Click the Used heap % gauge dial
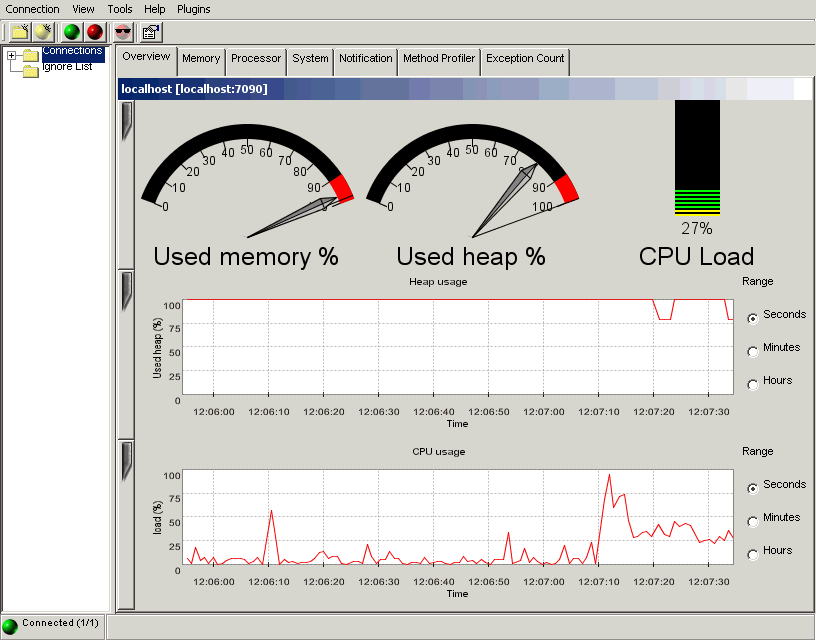This screenshot has height=641, width=816. [x=472, y=181]
